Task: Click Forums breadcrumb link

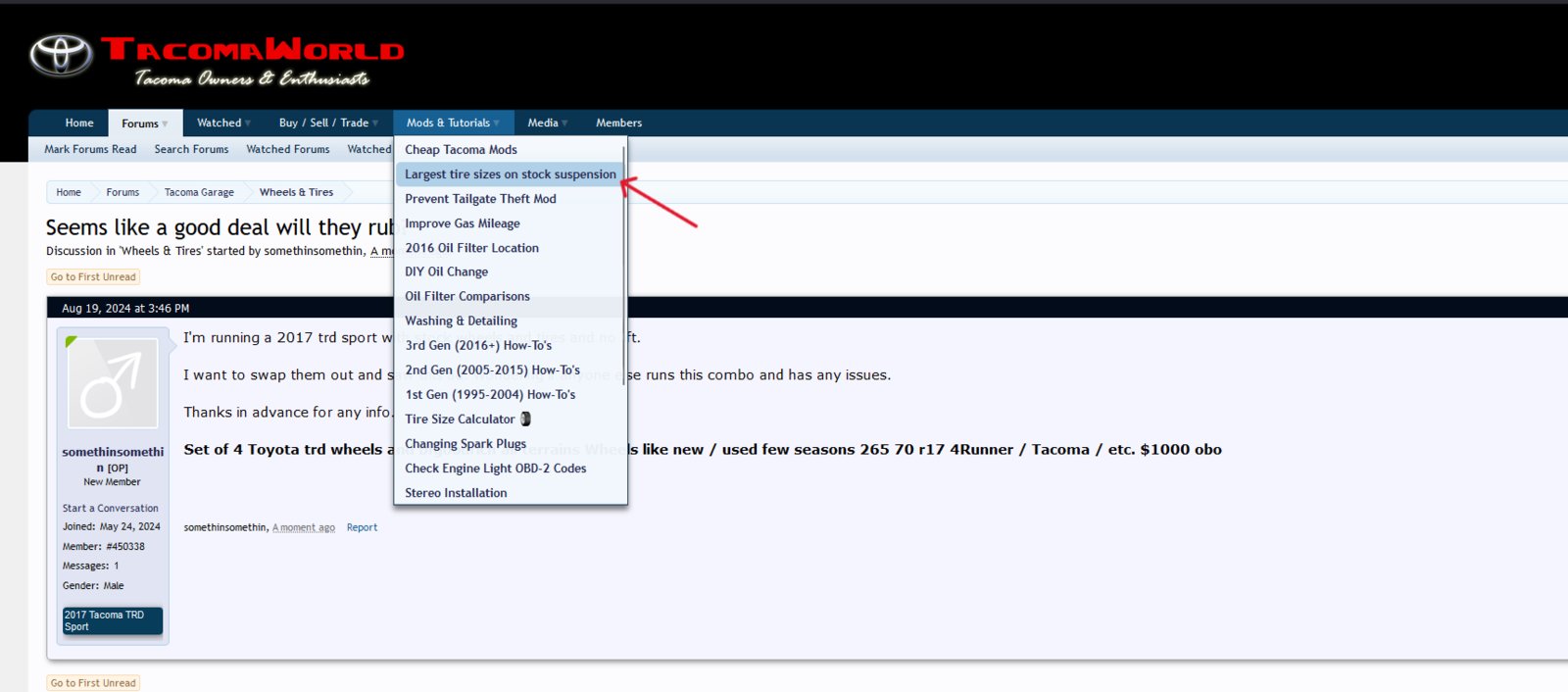Action: coord(122,192)
